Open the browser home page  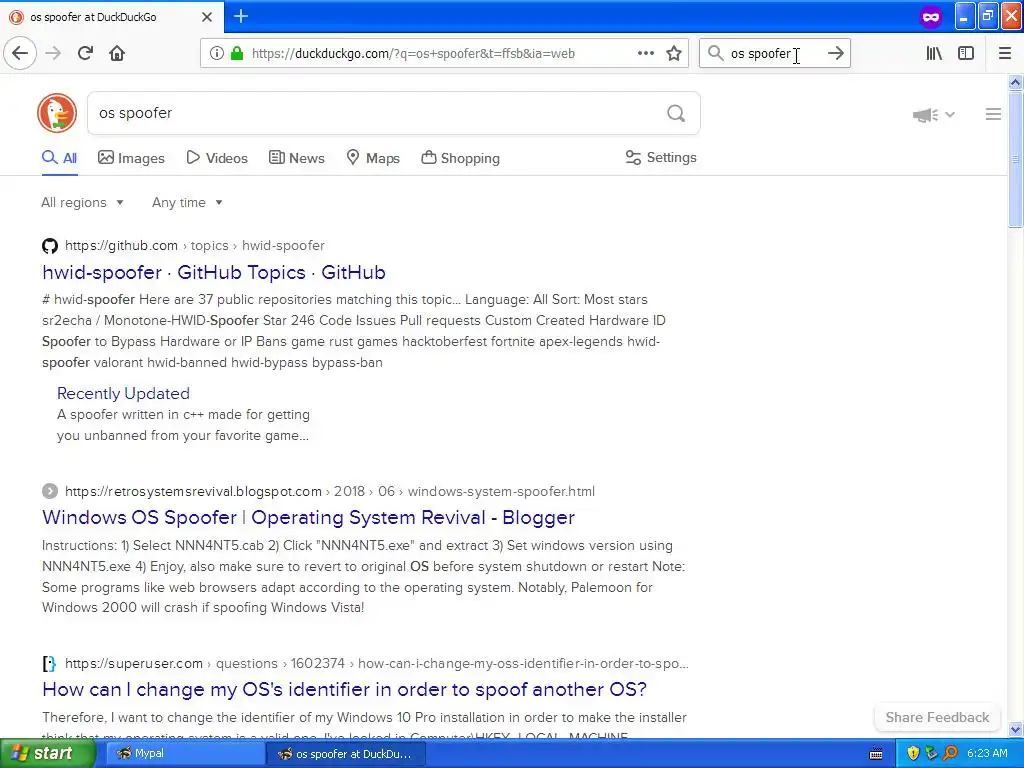pyautogui.click(x=117, y=53)
